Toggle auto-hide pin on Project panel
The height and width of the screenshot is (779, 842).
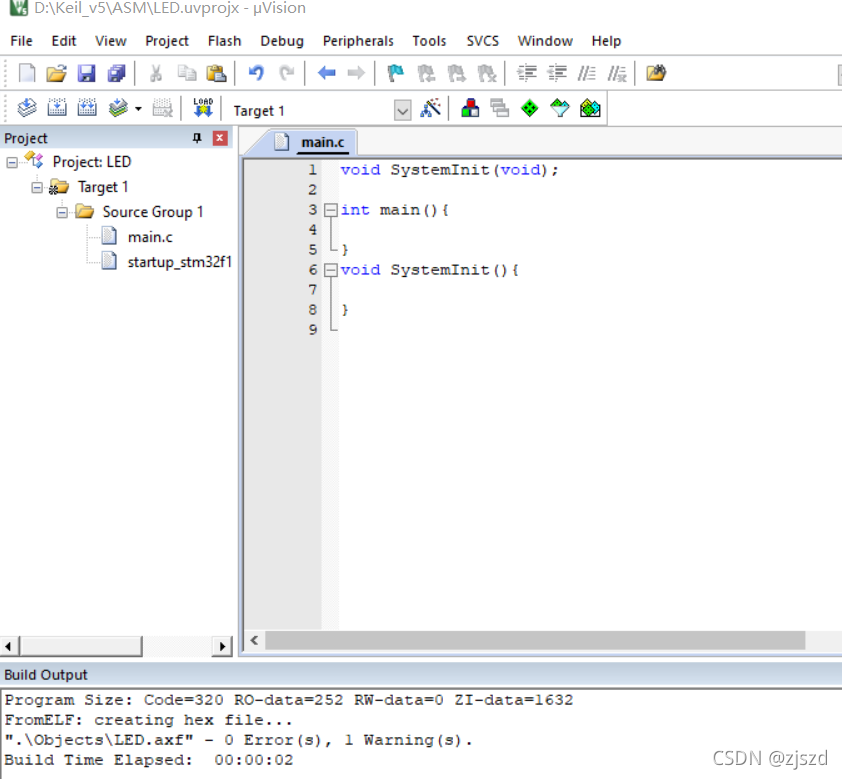[x=197, y=139]
